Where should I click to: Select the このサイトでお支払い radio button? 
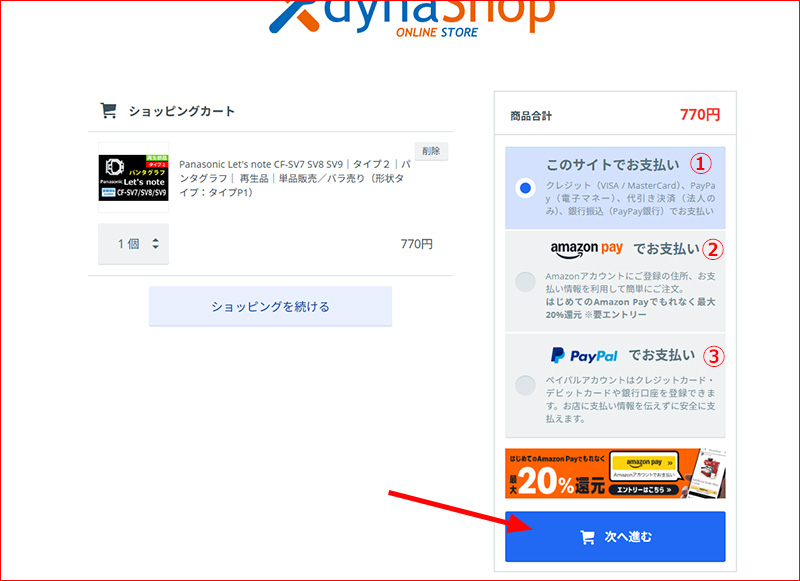pos(525,188)
